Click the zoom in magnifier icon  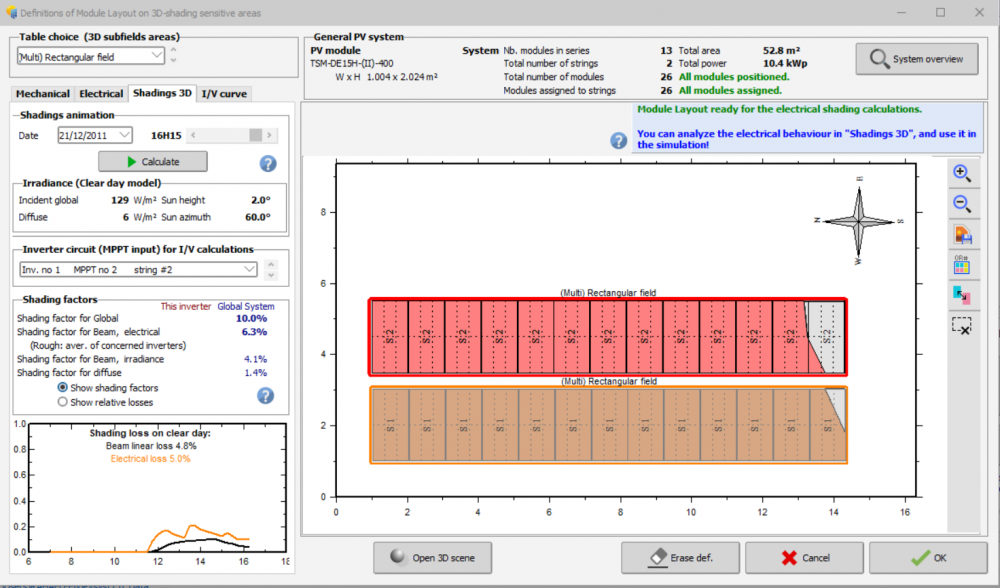pyautogui.click(x=962, y=173)
